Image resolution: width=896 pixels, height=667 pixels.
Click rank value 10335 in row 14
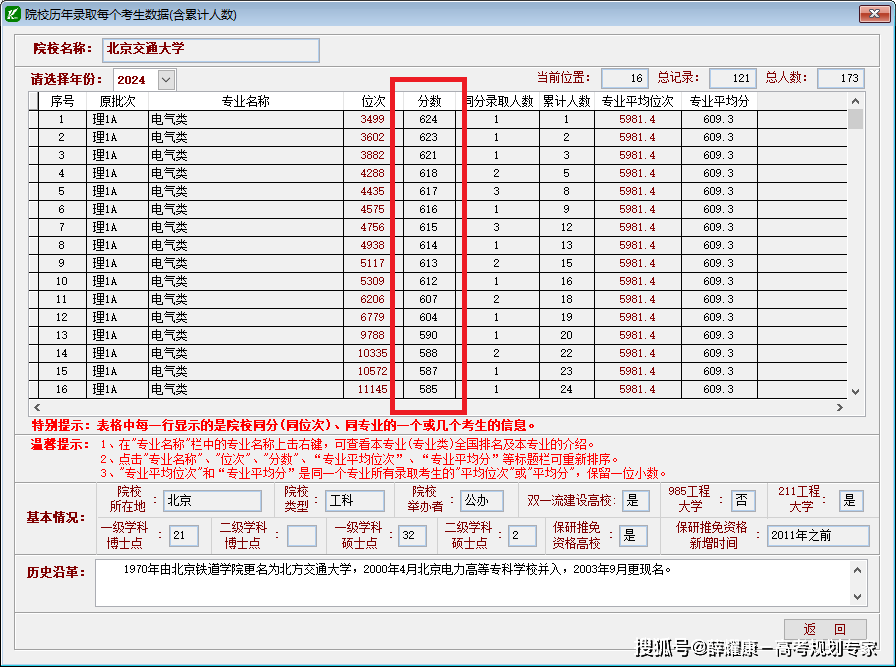(x=372, y=353)
